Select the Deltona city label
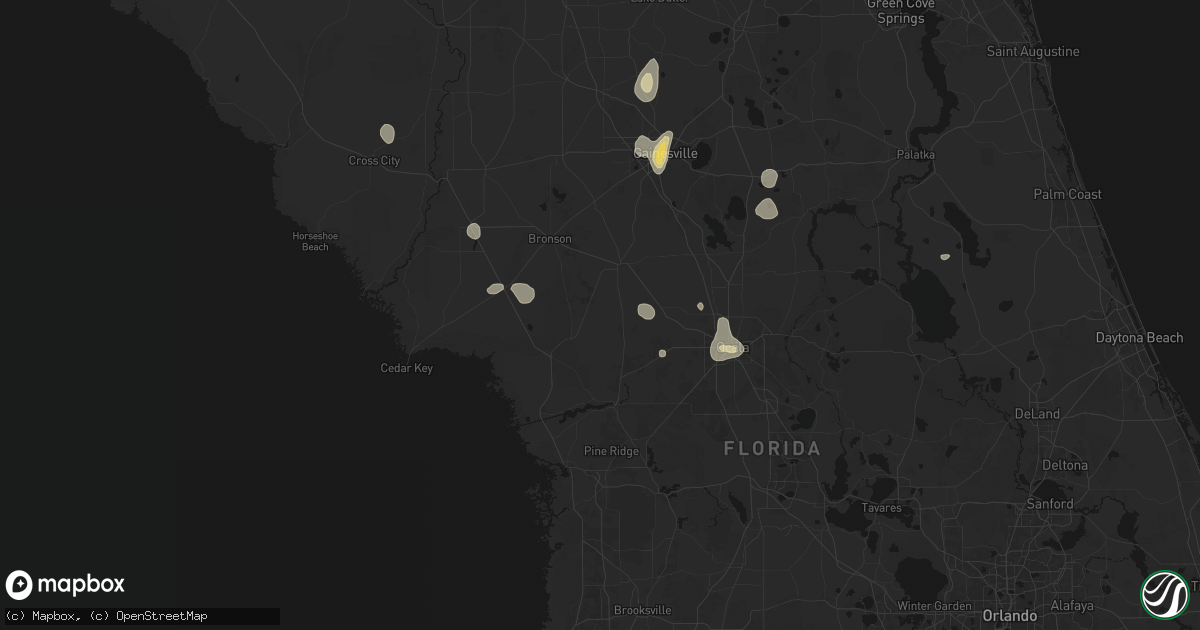The width and height of the screenshot is (1200, 630). coord(1063,465)
